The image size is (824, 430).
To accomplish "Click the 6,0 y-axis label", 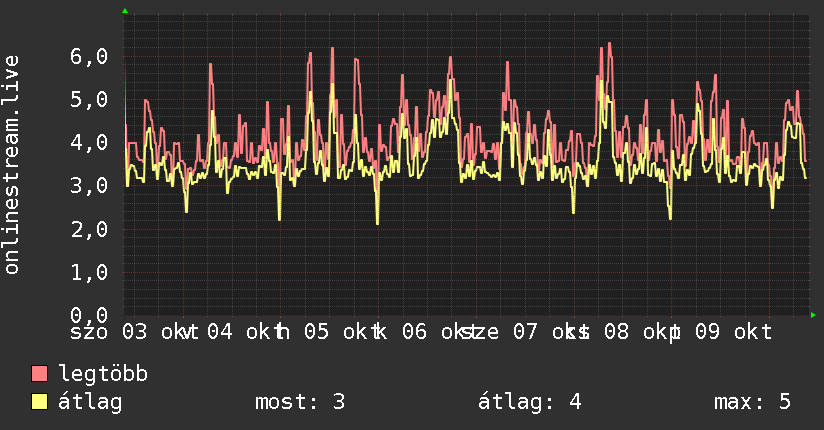I will [89, 56].
